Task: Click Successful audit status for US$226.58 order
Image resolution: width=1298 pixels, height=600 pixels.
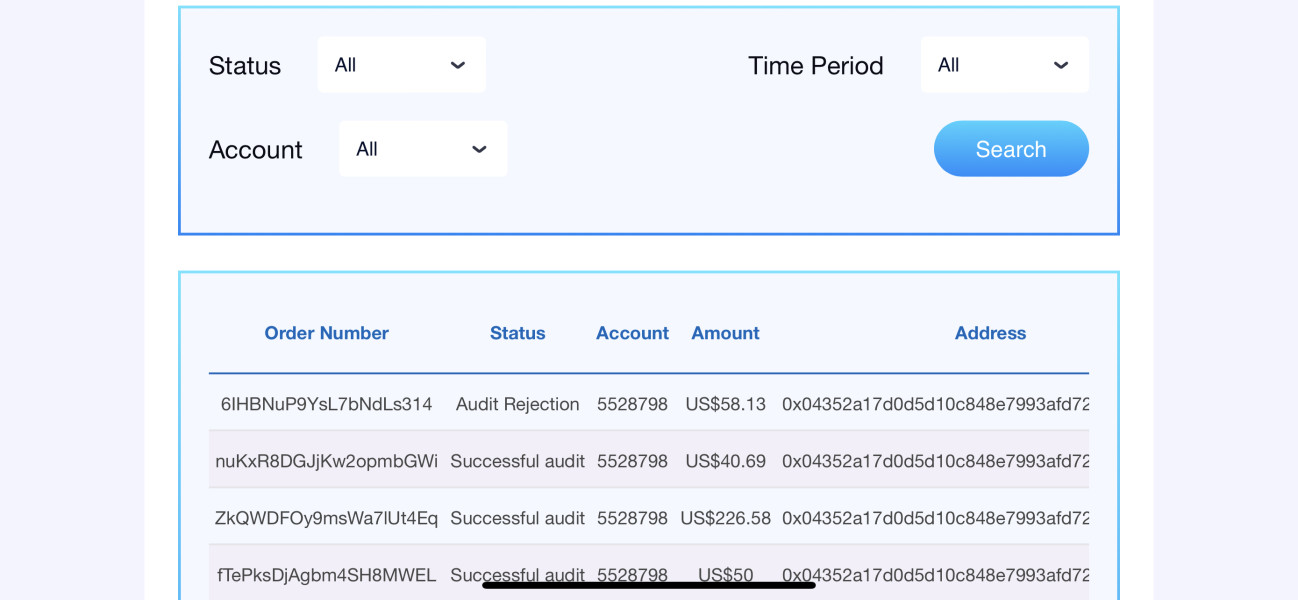Action: click(x=517, y=518)
